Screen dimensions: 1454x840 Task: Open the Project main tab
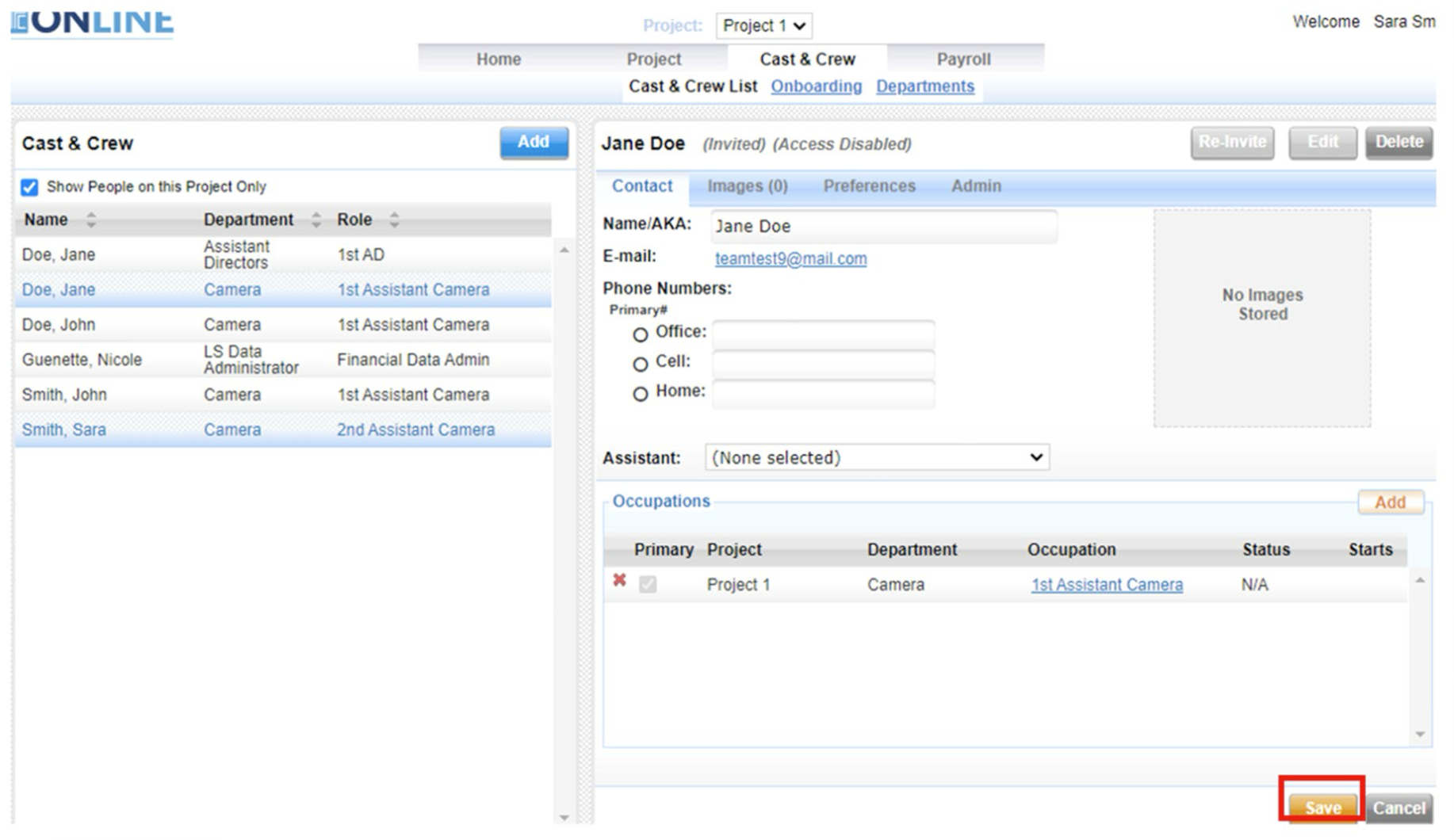653,59
